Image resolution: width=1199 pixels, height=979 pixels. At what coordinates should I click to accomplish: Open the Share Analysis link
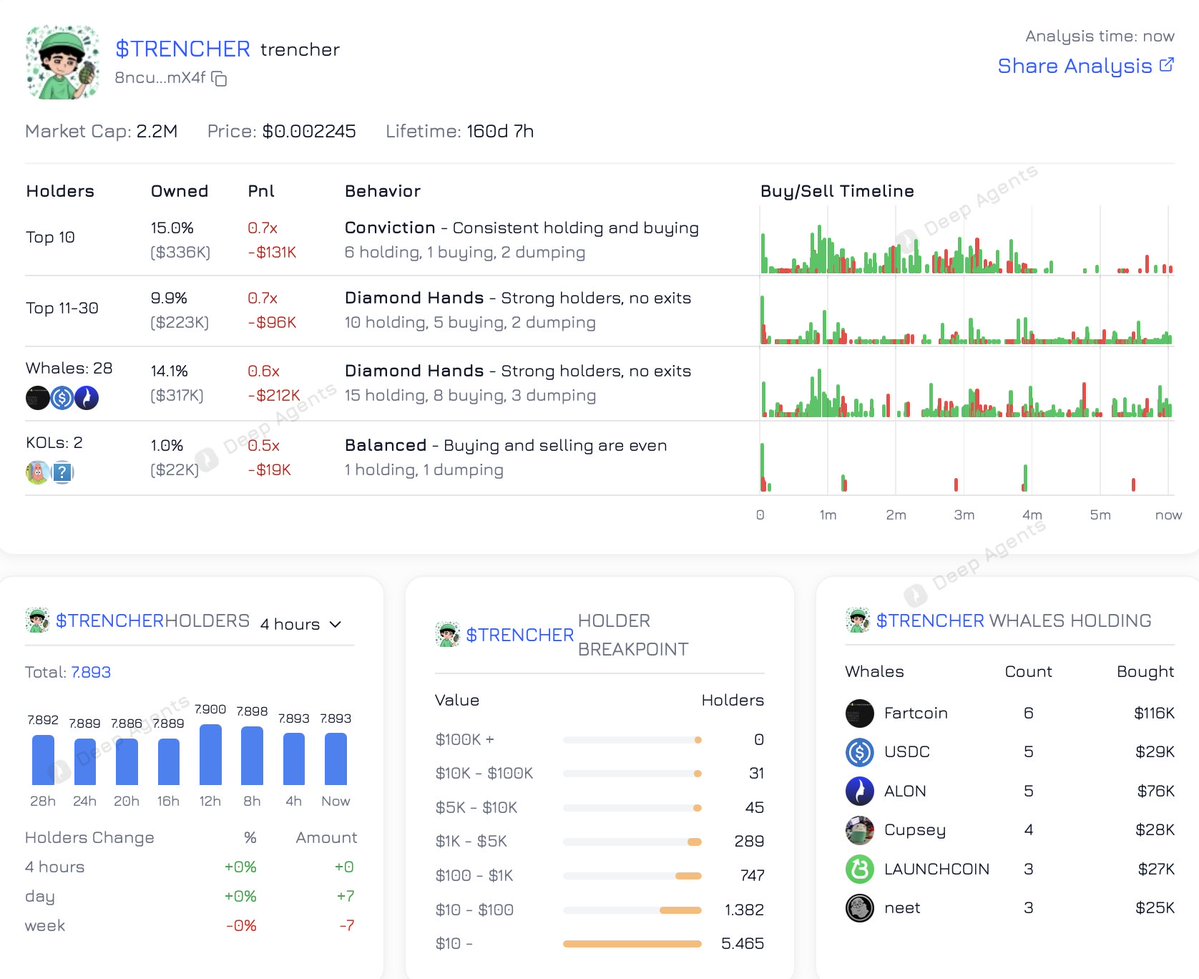point(1086,66)
